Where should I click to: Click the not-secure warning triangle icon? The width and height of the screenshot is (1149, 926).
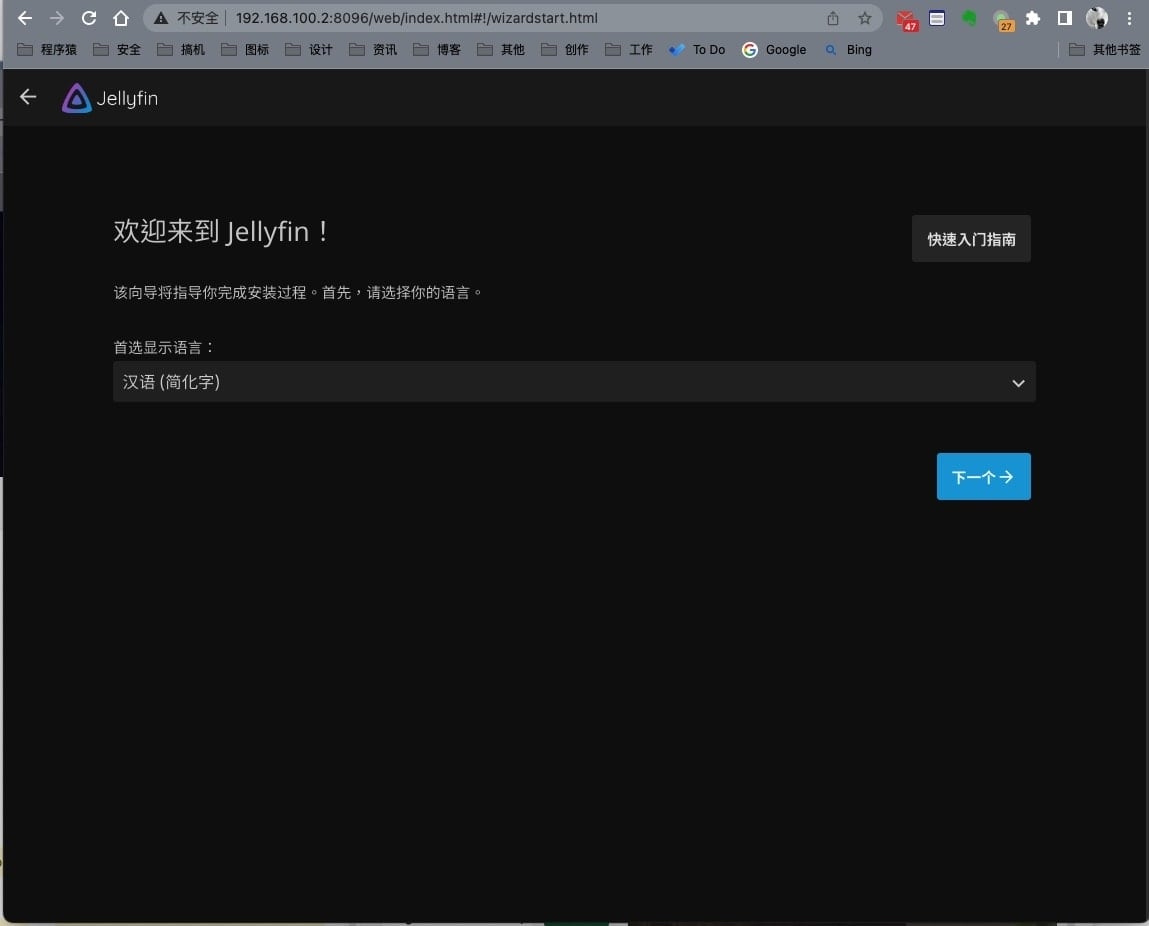pos(161,18)
